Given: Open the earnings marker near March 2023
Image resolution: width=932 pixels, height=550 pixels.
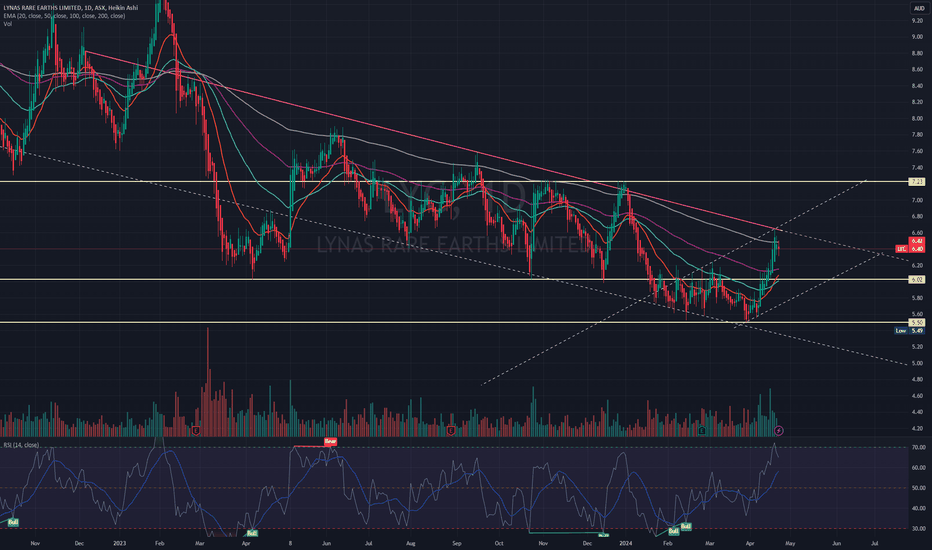Looking at the screenshot, I should (x=196, y=430).
